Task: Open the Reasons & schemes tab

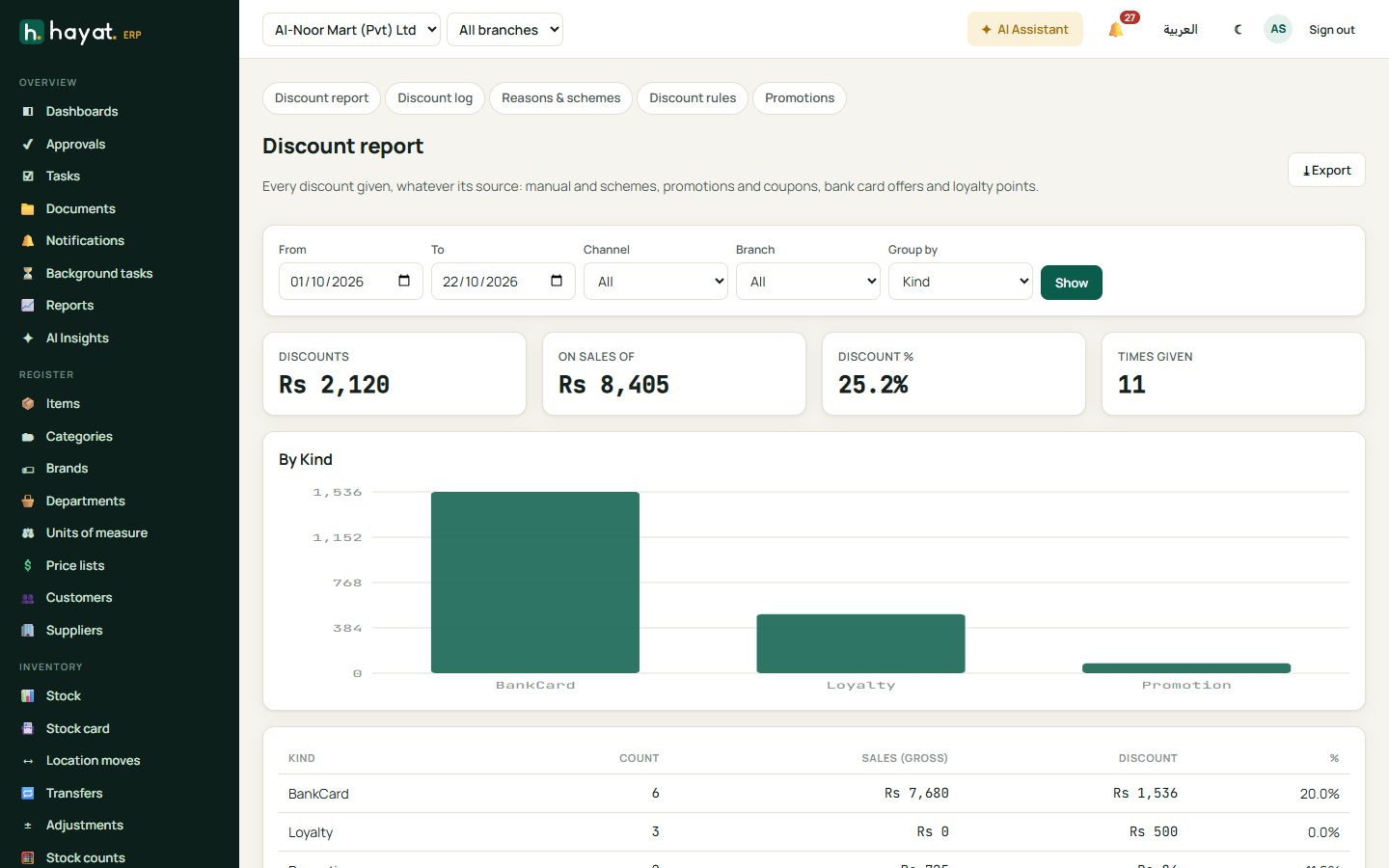Action: 561,98
